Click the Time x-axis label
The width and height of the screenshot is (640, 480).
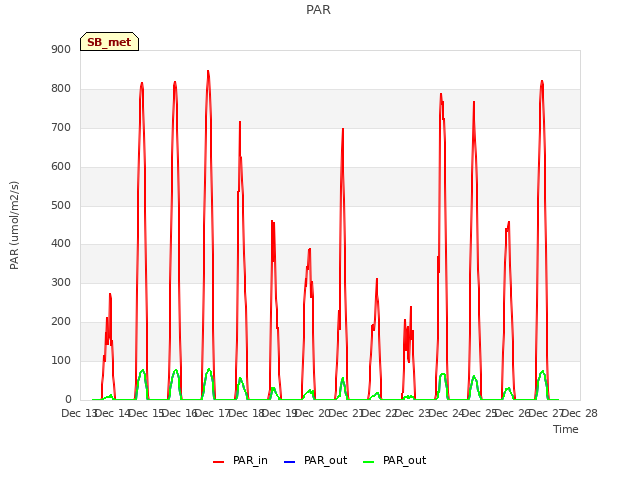[566, 429]
